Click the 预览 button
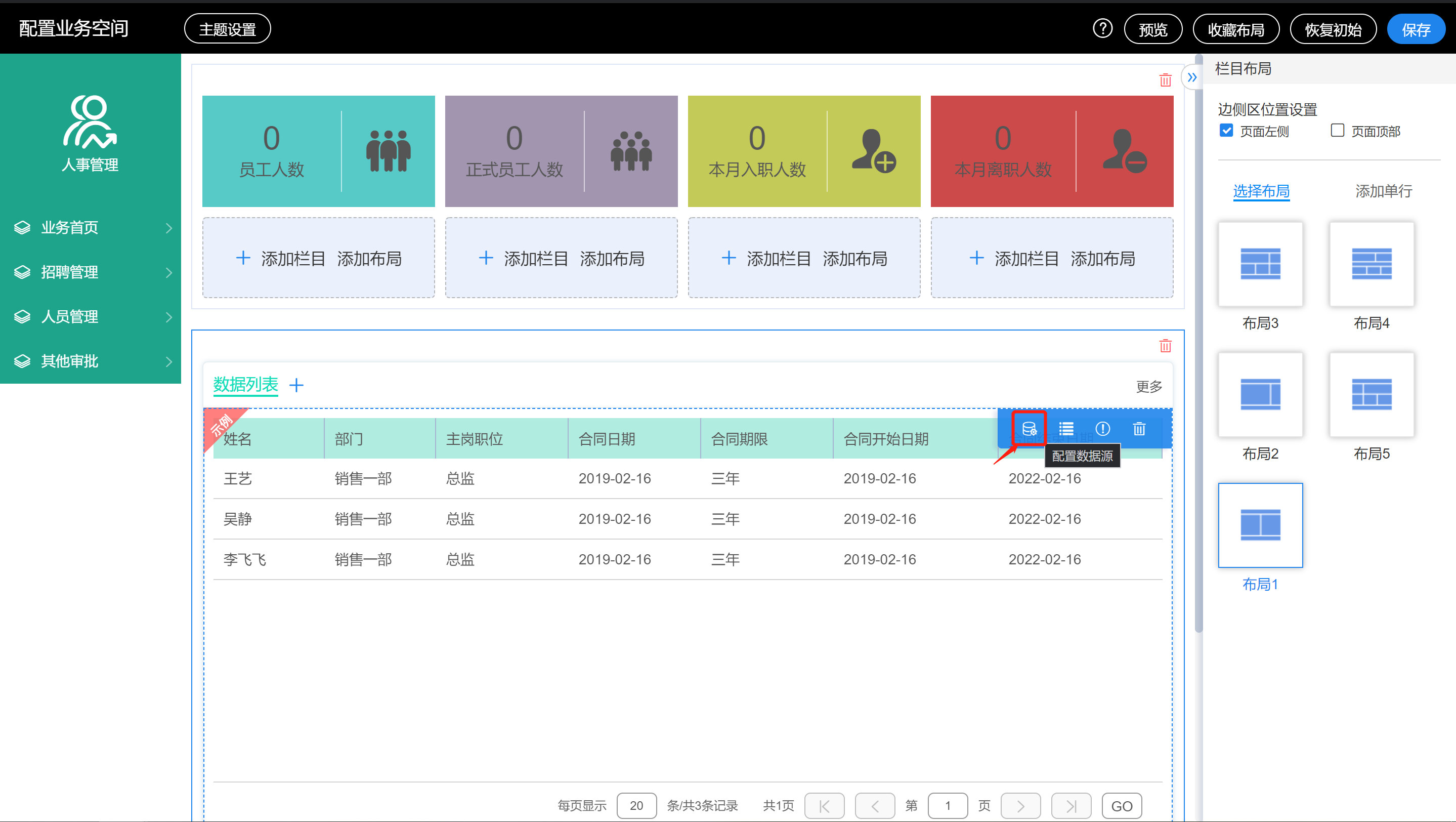1456x822 pixels. point(1152,29)
